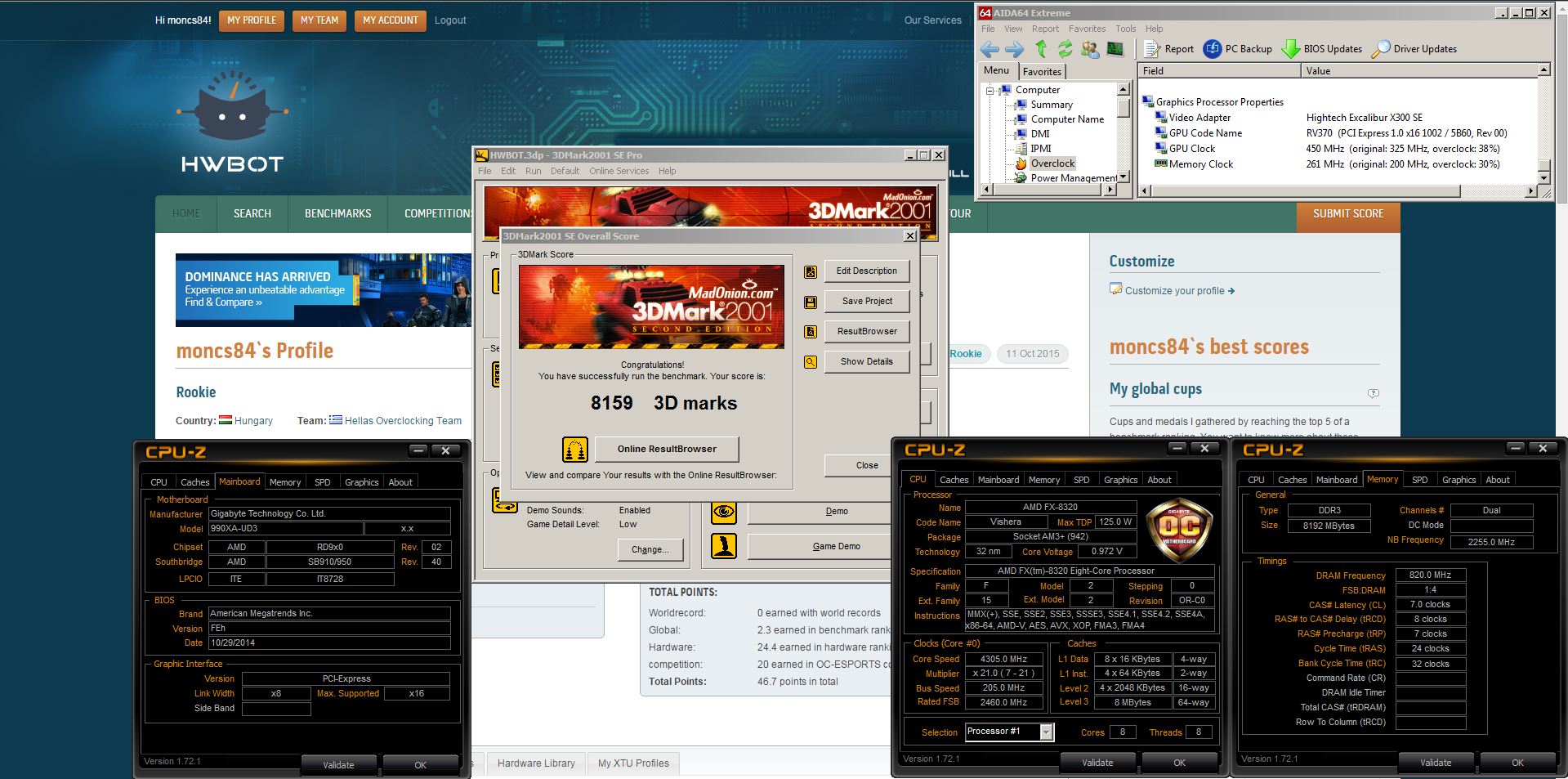
Task: Click the icon left of Online ResultBrowser
Action: 575,449
